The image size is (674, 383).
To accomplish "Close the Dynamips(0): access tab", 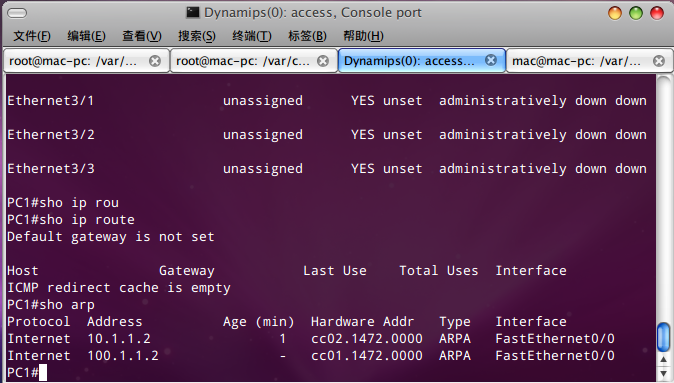I will coord(491,60).
